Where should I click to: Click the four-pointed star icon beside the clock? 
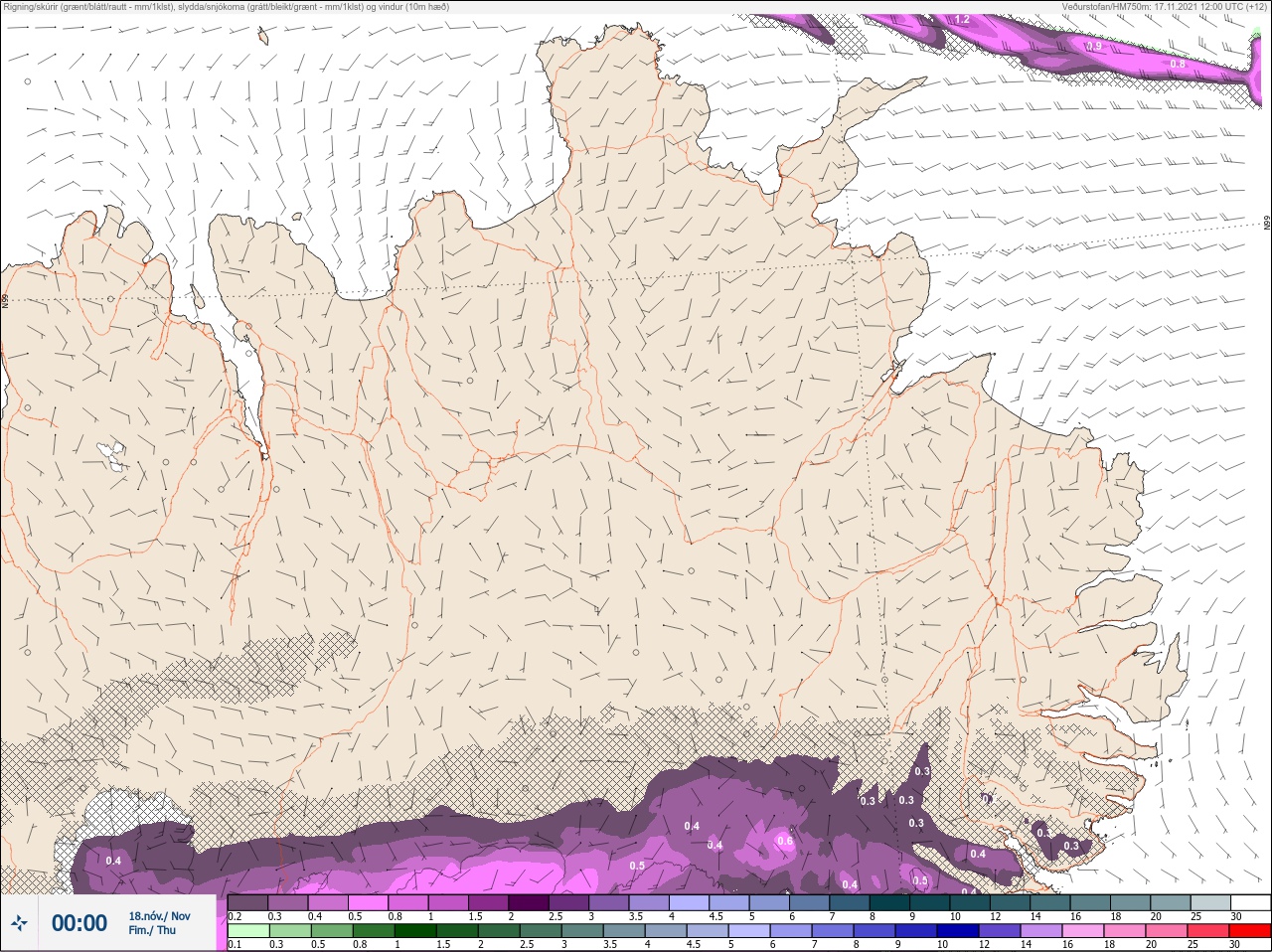(19, 923)
